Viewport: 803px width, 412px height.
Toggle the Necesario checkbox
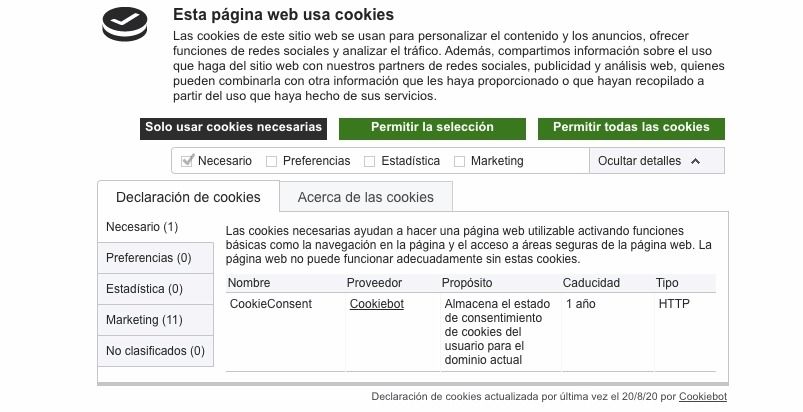click(187, 161)
